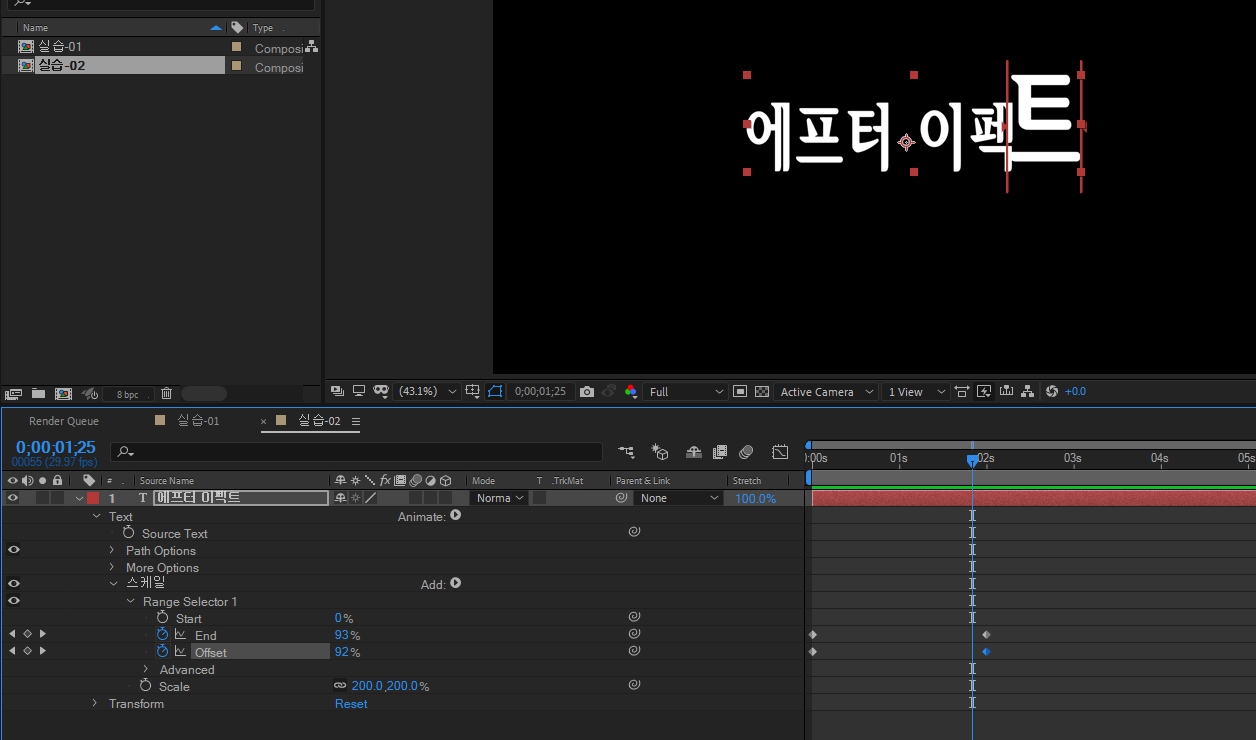
Task: Toggle Hide Shy Layers icon
Action: (692, 452)
